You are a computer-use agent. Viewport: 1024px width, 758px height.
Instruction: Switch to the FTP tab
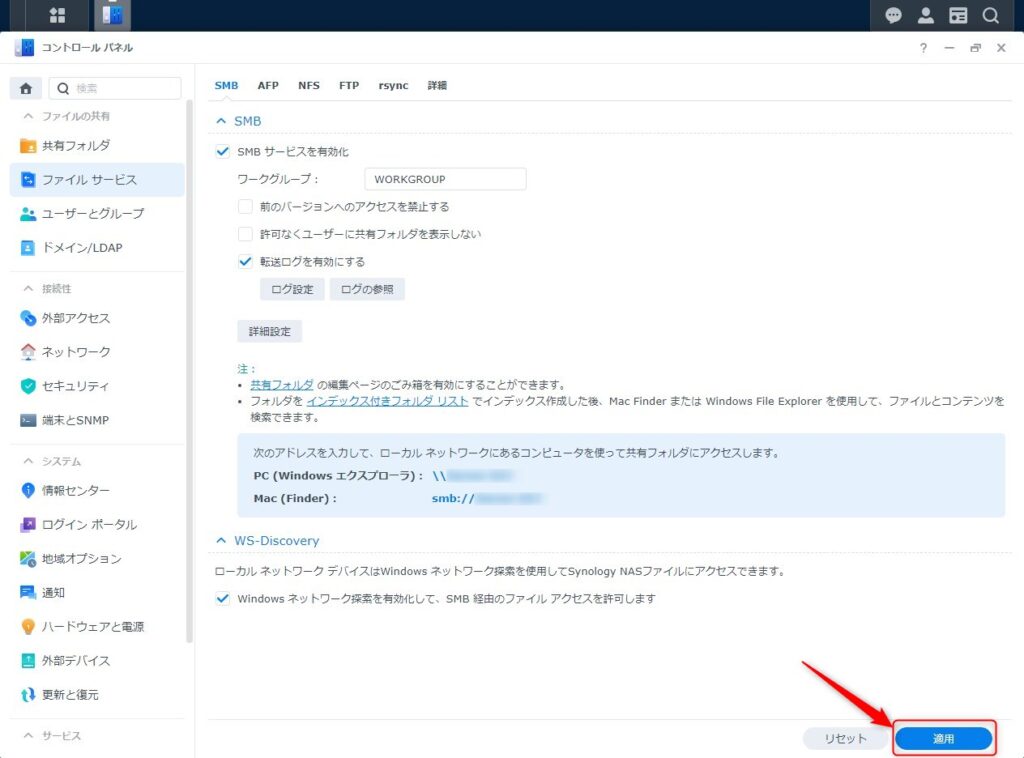click(x=349, y=86)
